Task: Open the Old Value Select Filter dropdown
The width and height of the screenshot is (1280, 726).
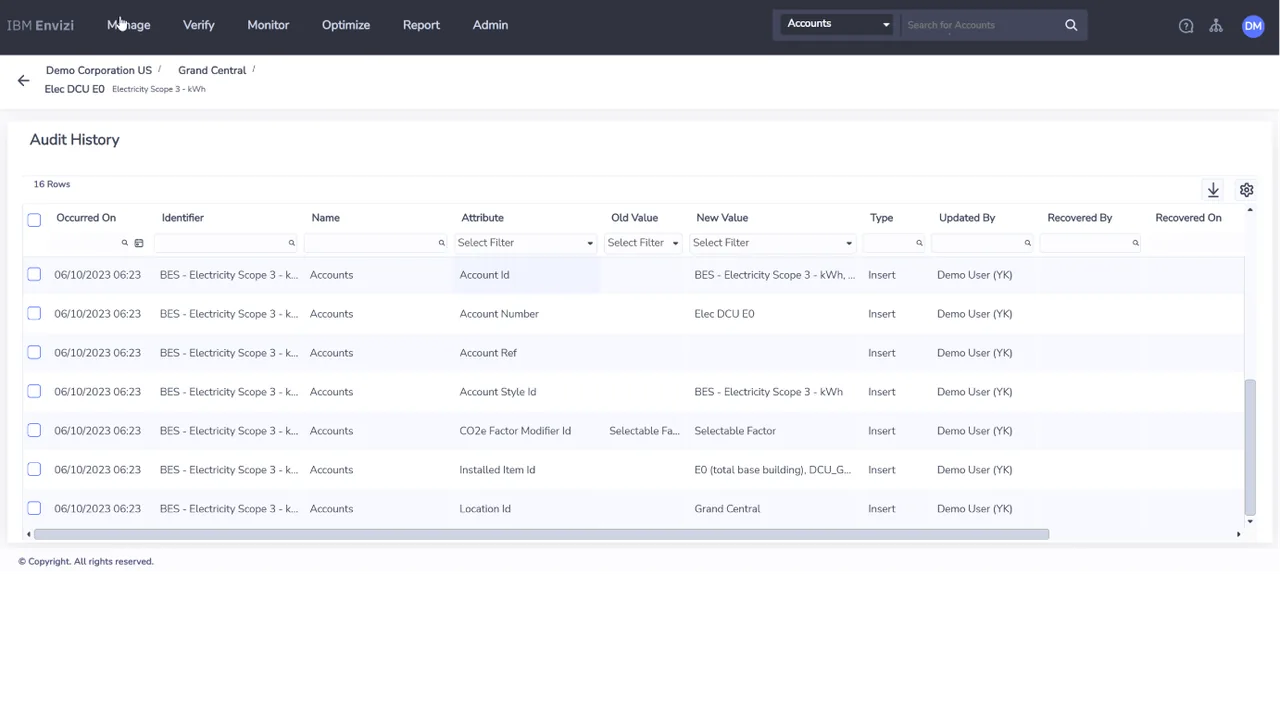Action: pyautogui.click(x=643, y=243)
